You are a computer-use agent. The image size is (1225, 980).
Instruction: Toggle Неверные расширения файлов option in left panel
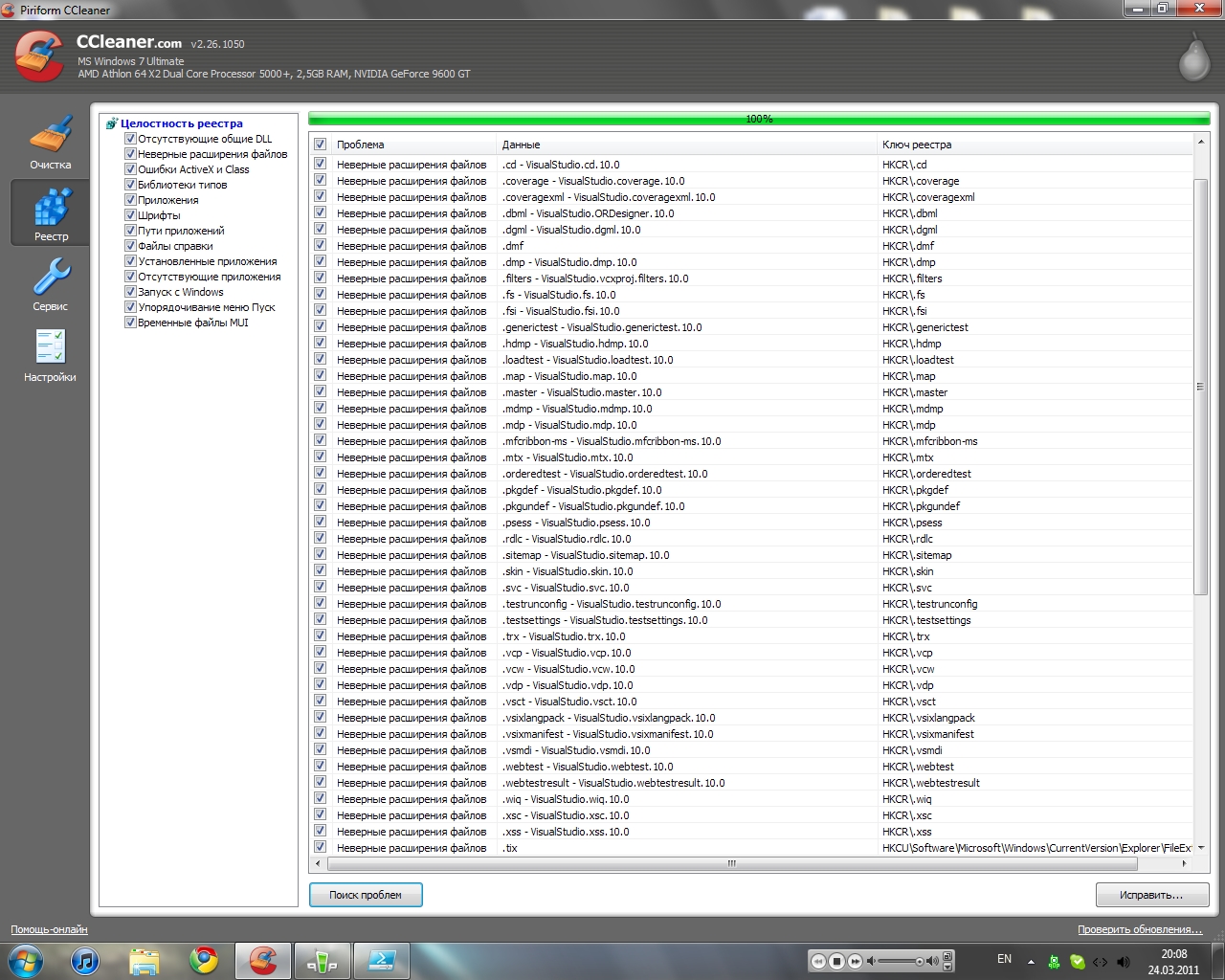[131, 154]
